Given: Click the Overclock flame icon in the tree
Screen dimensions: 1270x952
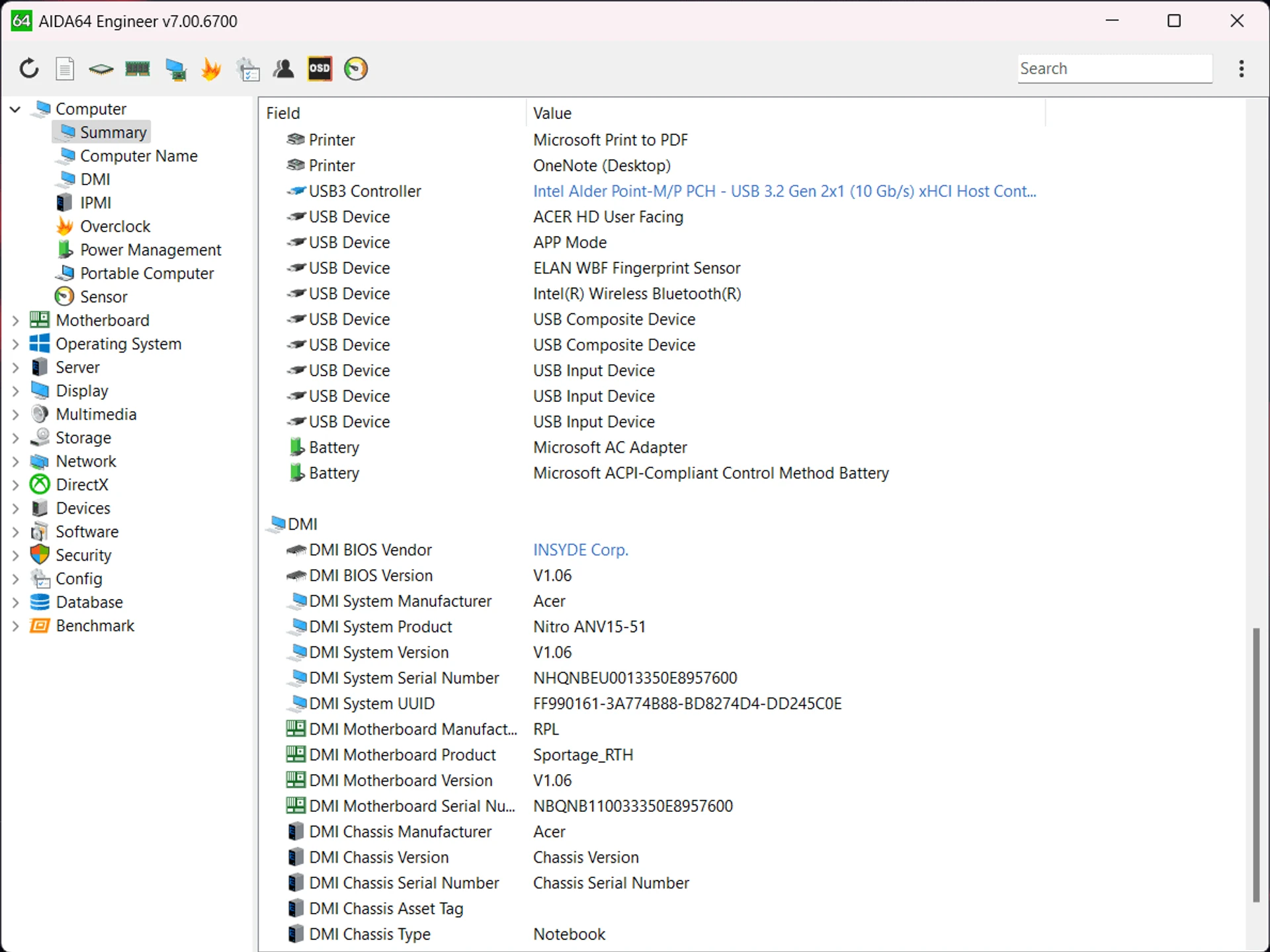Looking at the screenshot, I should [x=65, y=226].
